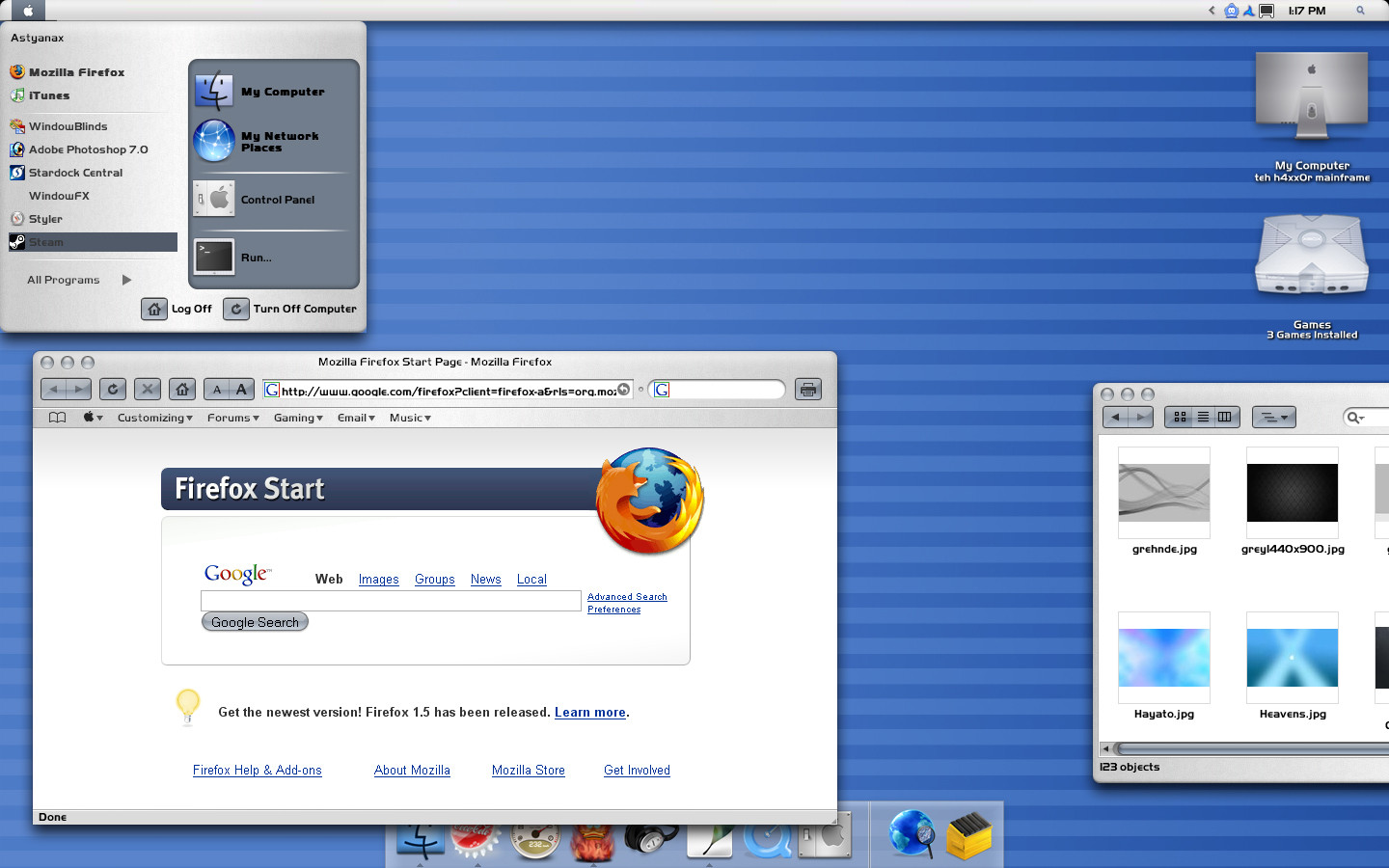This screenshot has height=868, width=1389.
Task: Go back in the file browser window
Action: 1115,417
